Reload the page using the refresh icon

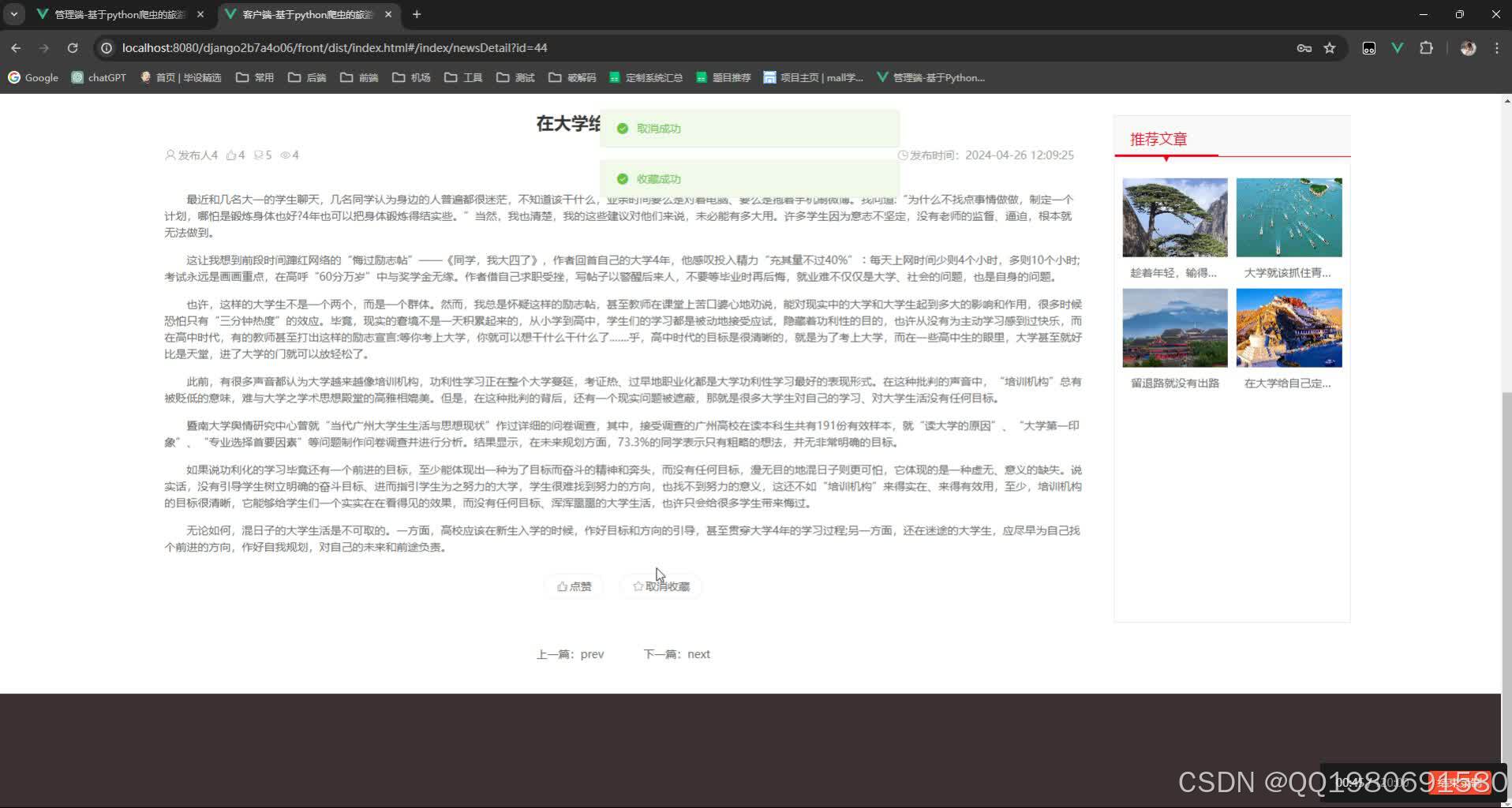[x=73, y=48]
